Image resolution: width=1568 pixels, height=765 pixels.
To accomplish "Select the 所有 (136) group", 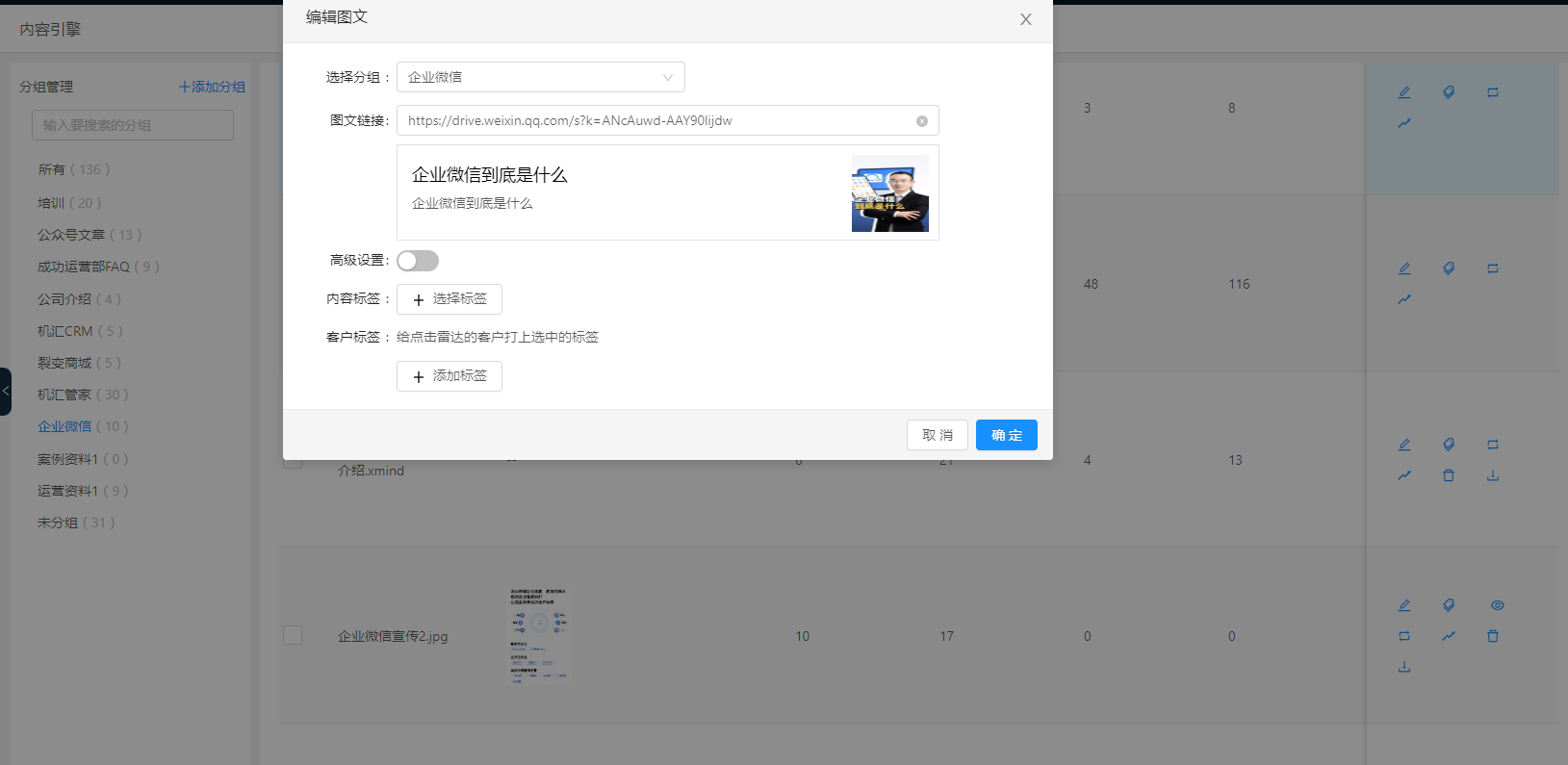I will 74,169.
